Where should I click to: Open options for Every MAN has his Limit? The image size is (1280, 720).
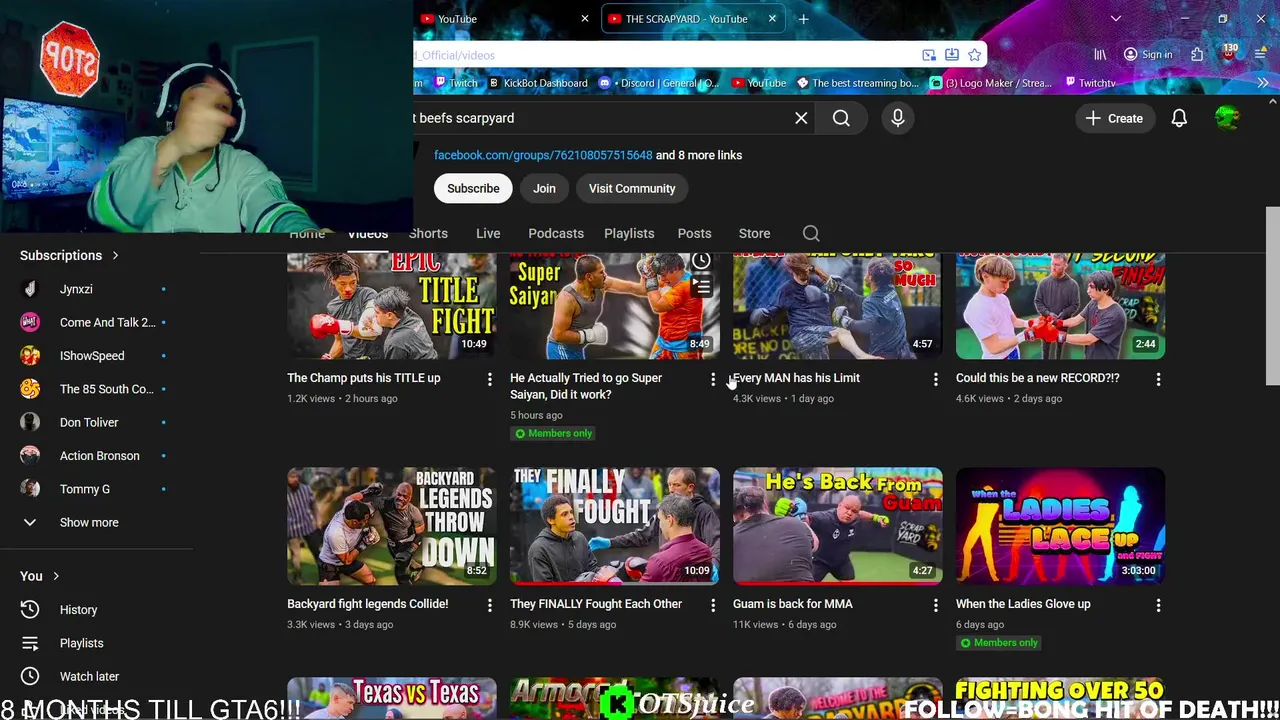coord(935,379)
